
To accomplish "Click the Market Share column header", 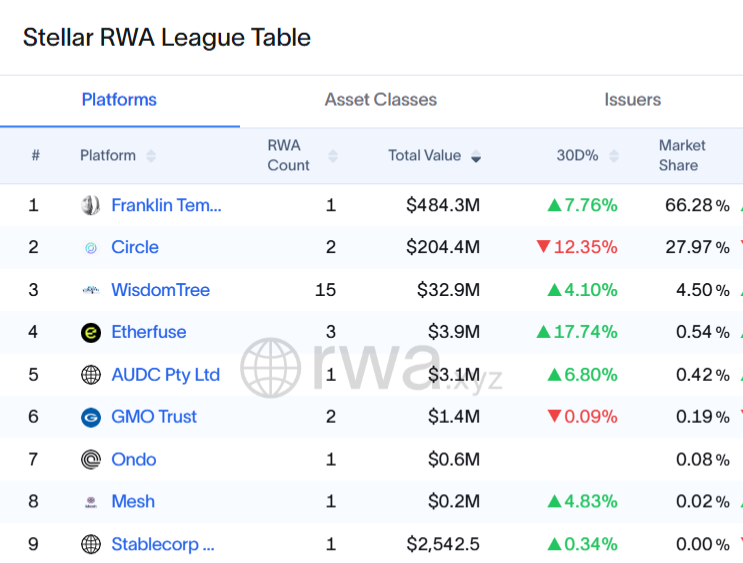I will [682, 155].
